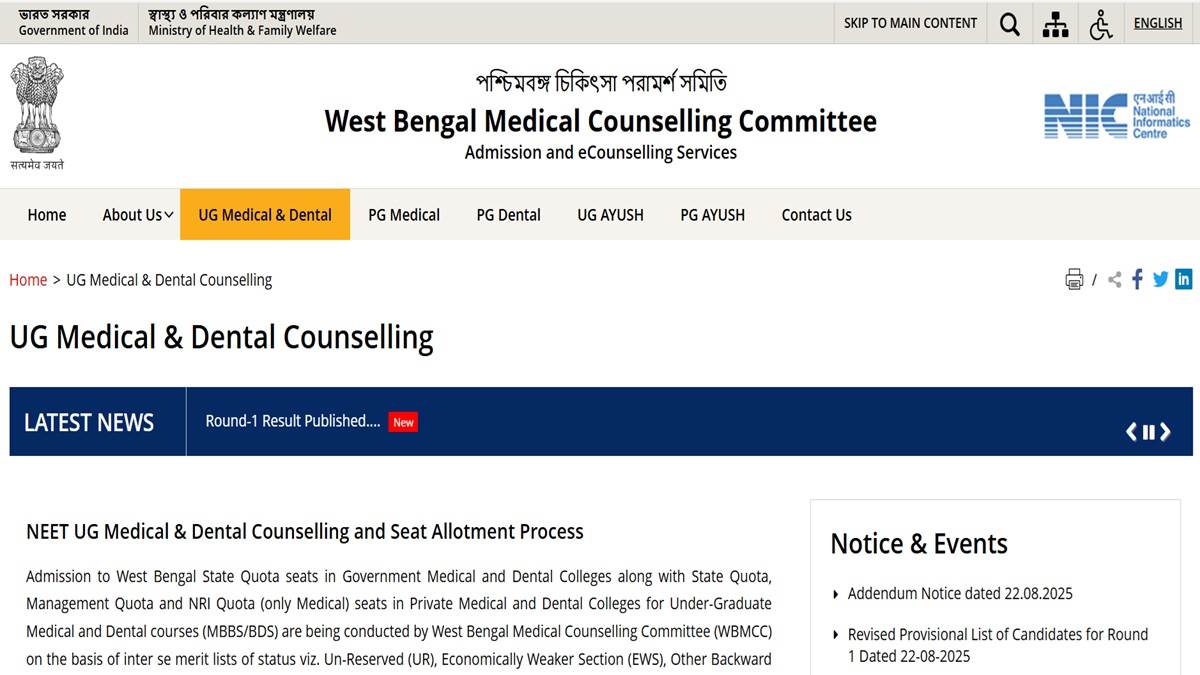Screen dimensions: 1200x675
Task: Open the PG Medical menu item
Action: point(404,215)
